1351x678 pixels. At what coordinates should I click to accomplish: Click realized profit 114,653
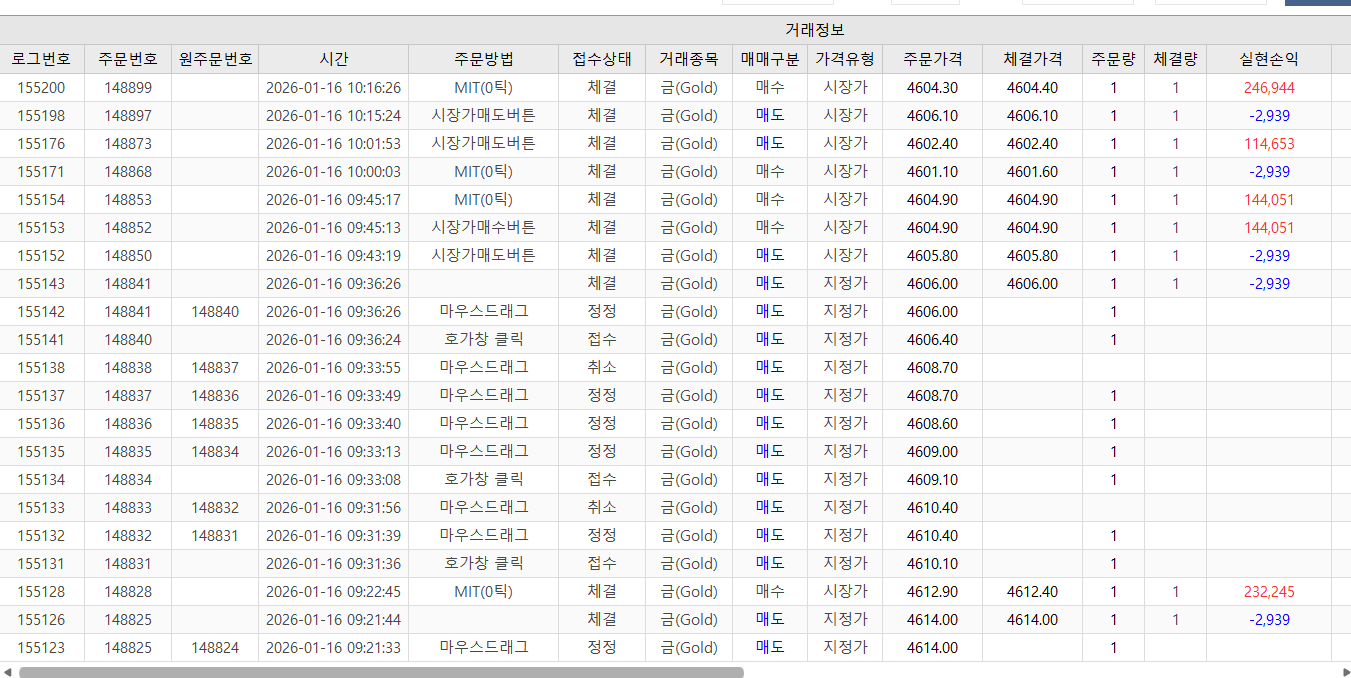coord(1269,144)
